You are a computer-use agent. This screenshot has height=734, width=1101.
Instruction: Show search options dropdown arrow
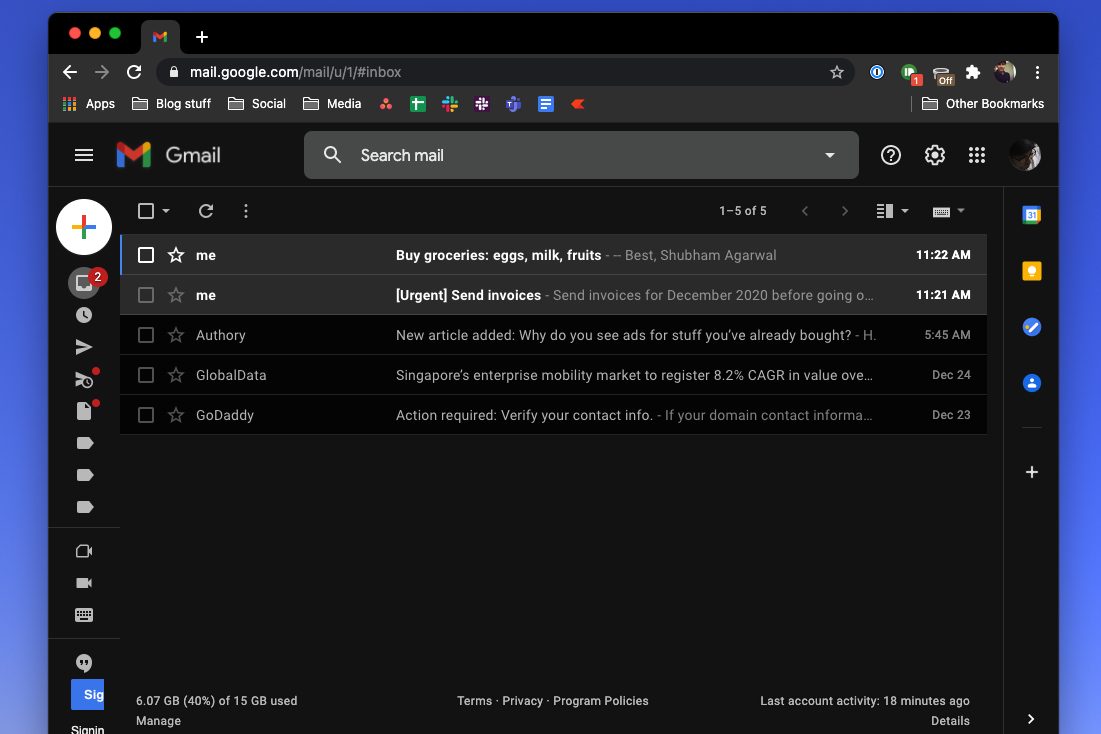(x=829, y=155)
